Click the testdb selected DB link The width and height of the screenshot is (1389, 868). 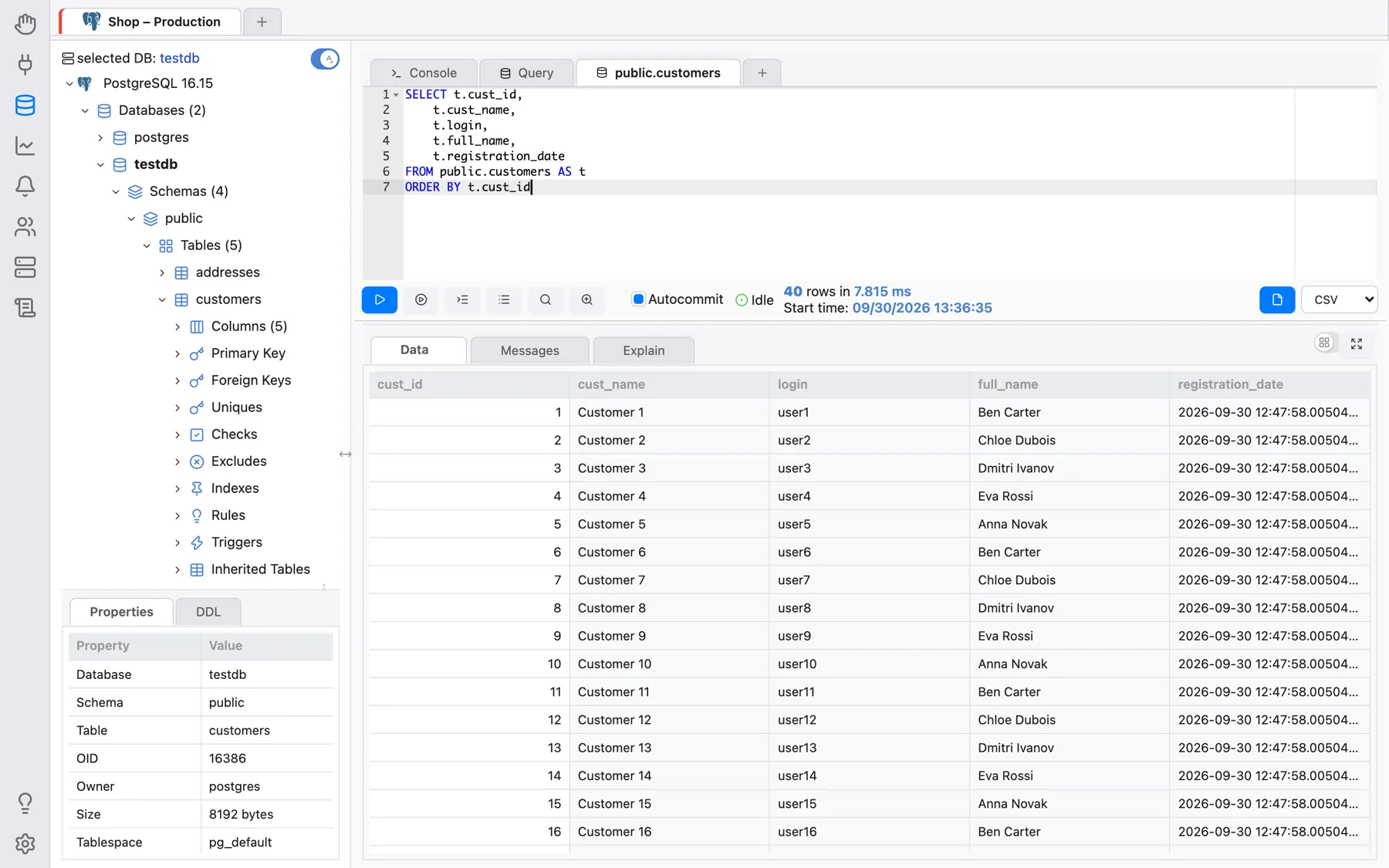click(180, 58)
